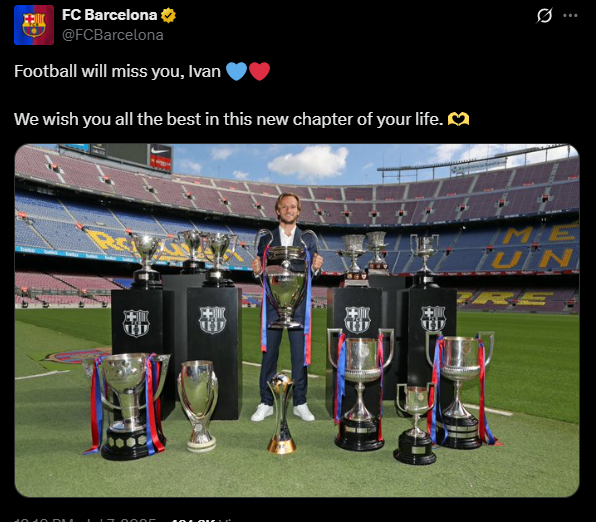
Task: Click the blue heart emoji
Action: (236, 71)
